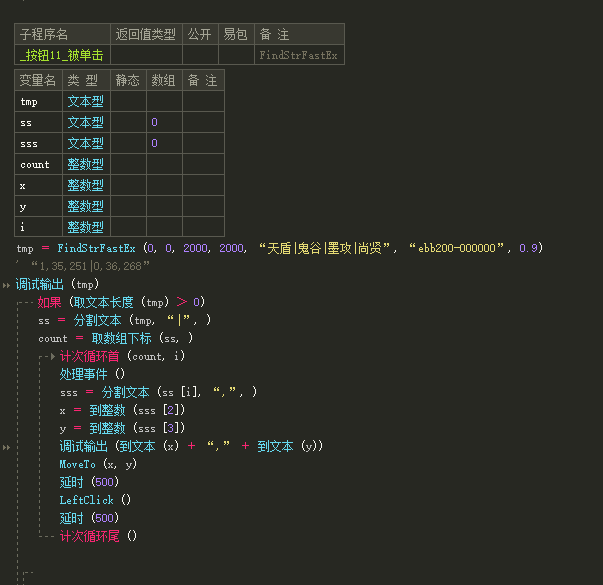Viewport: 603px width, 585px height.
Task: Click the LeftClick () statement
Action: coord(95,500)
